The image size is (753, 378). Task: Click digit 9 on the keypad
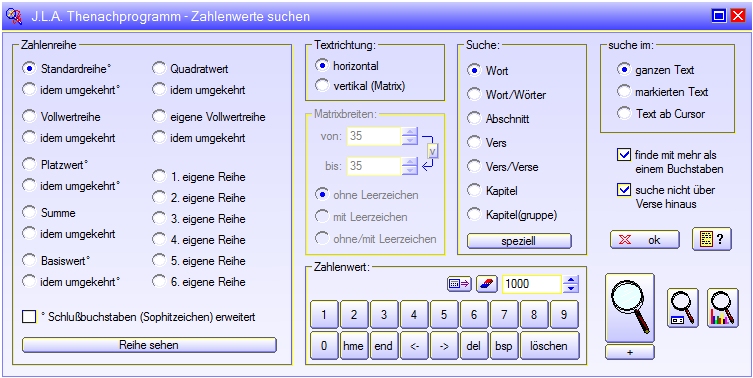(564, 315)
